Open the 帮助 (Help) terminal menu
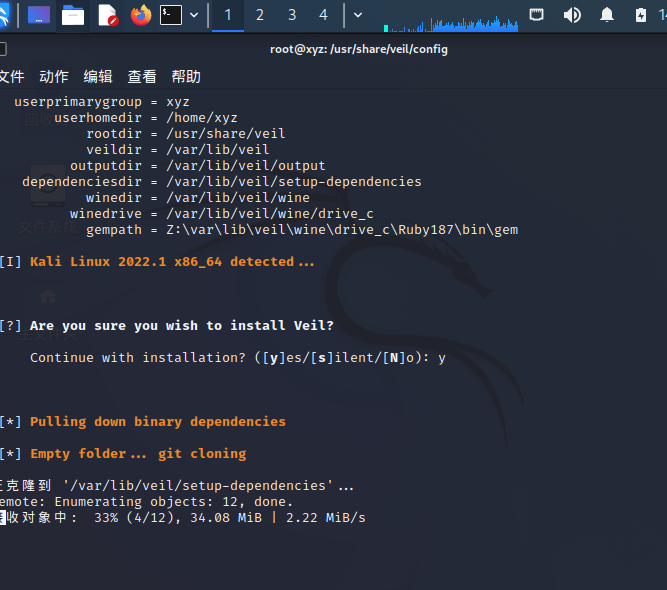Viewport: 667px width, 590px height. coord(186,77)
